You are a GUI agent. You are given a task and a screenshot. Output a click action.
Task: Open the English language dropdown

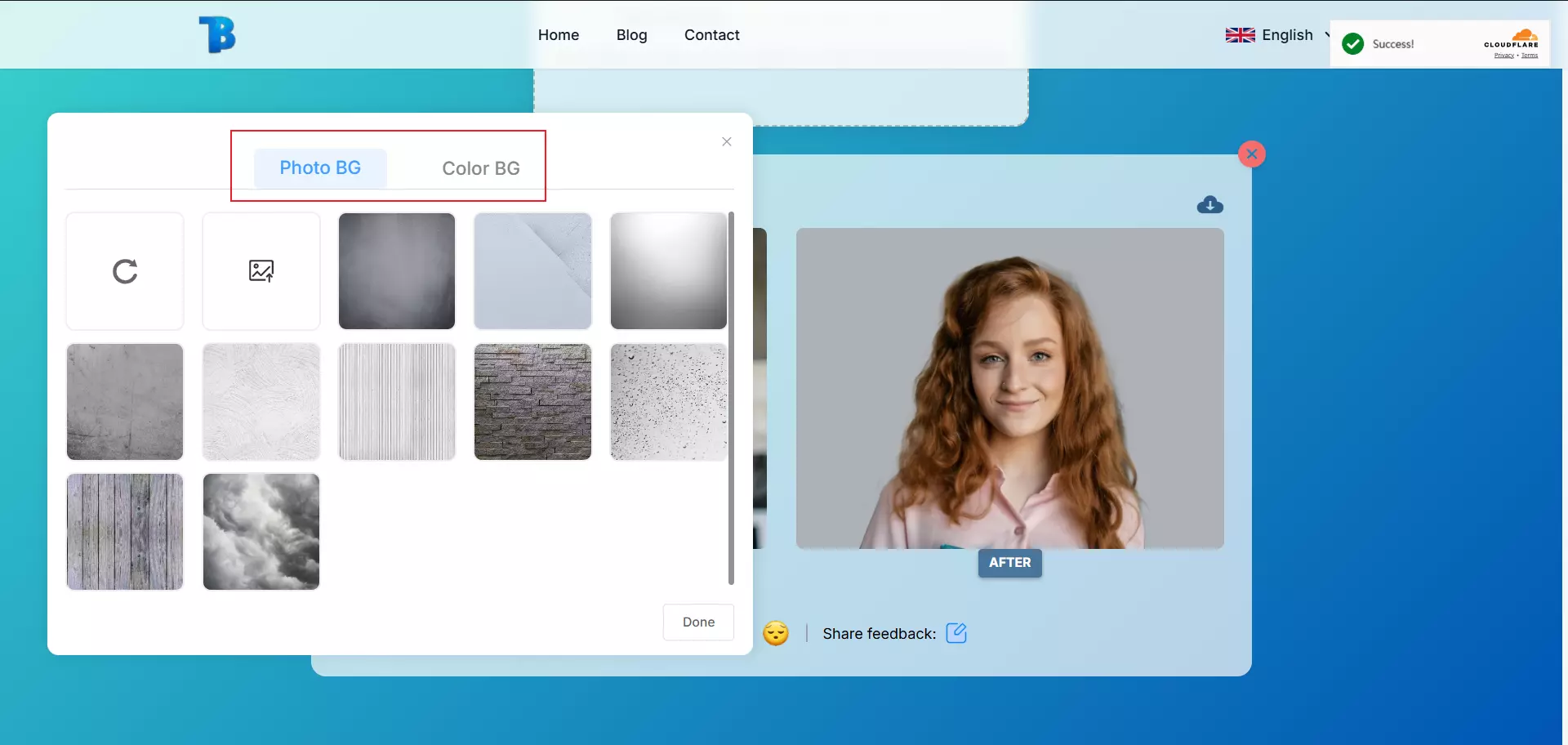click(1279, 35)
